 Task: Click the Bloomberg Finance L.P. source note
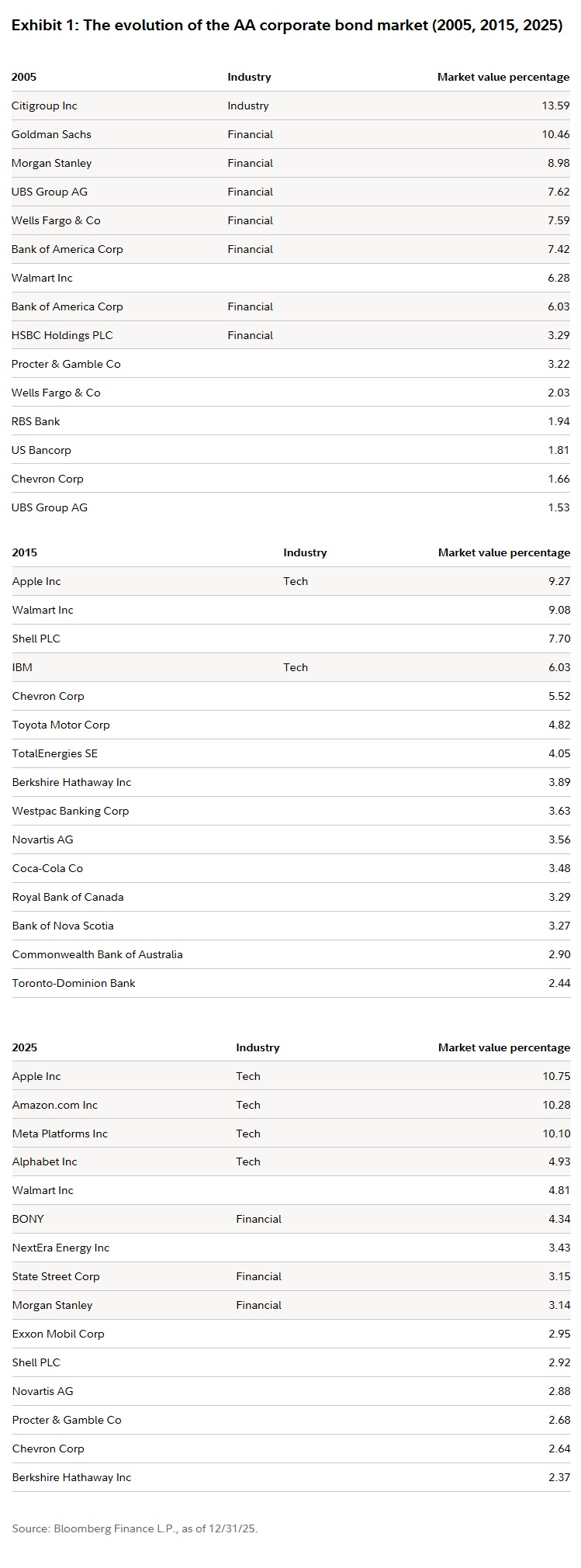click(134, 1528)
